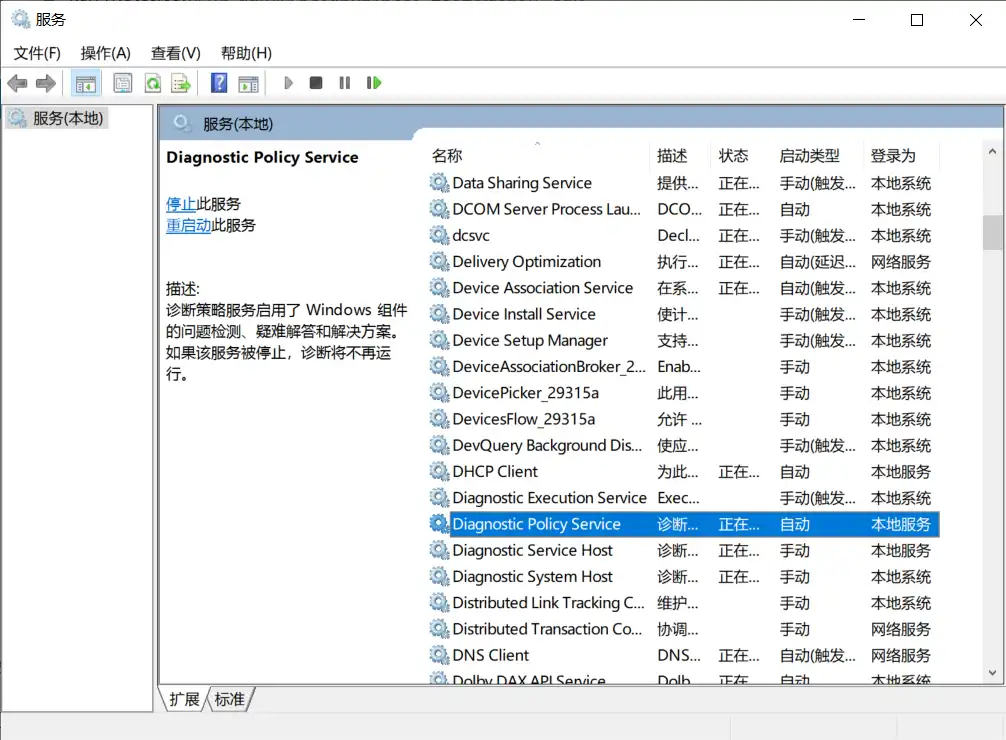Click the Pause service icon
Image resolution: width=1006 pixels, height=740 pixels.
tap(345, 83)
